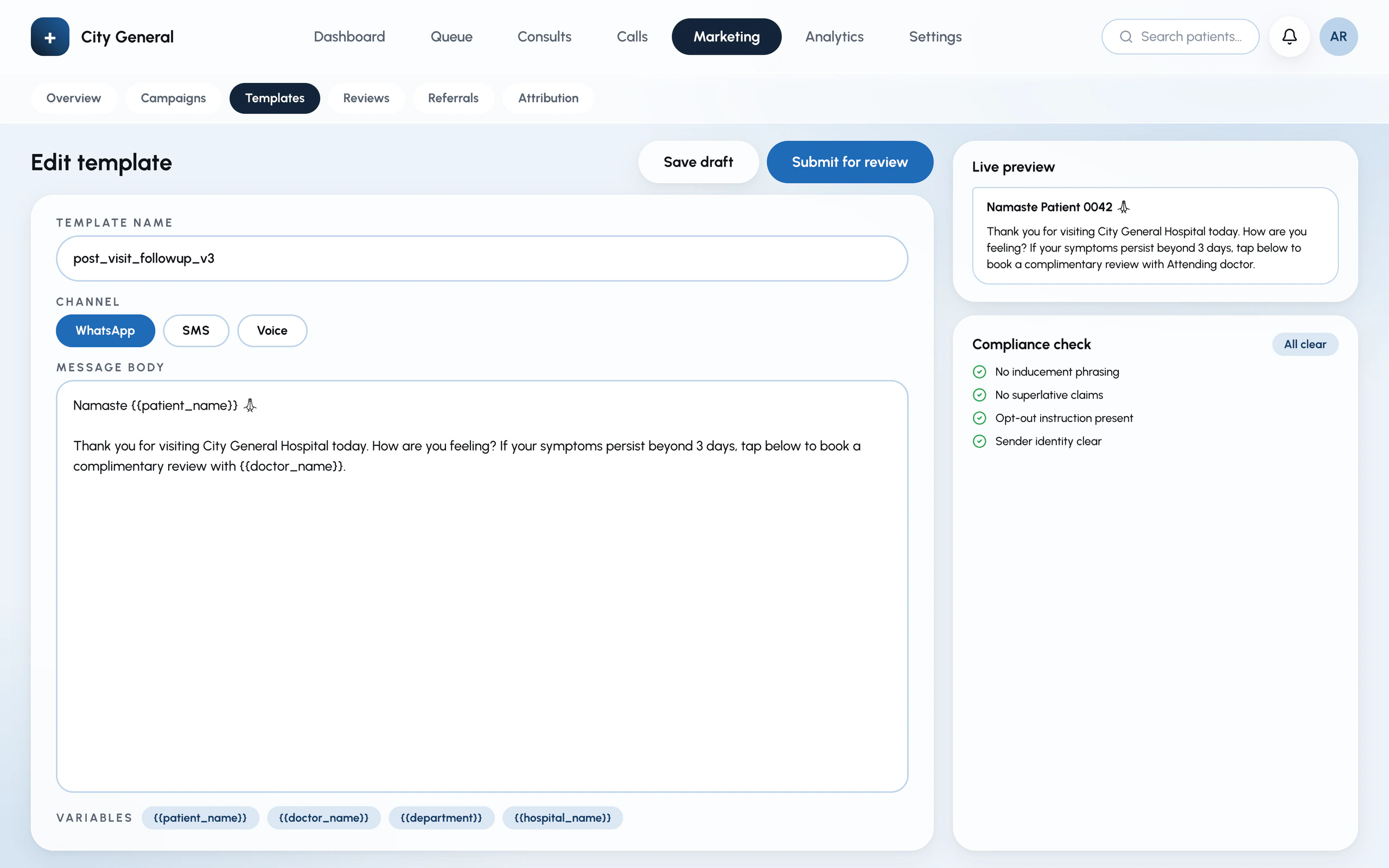
Task: Open the Consults section
Action: (x=544, y=37)
